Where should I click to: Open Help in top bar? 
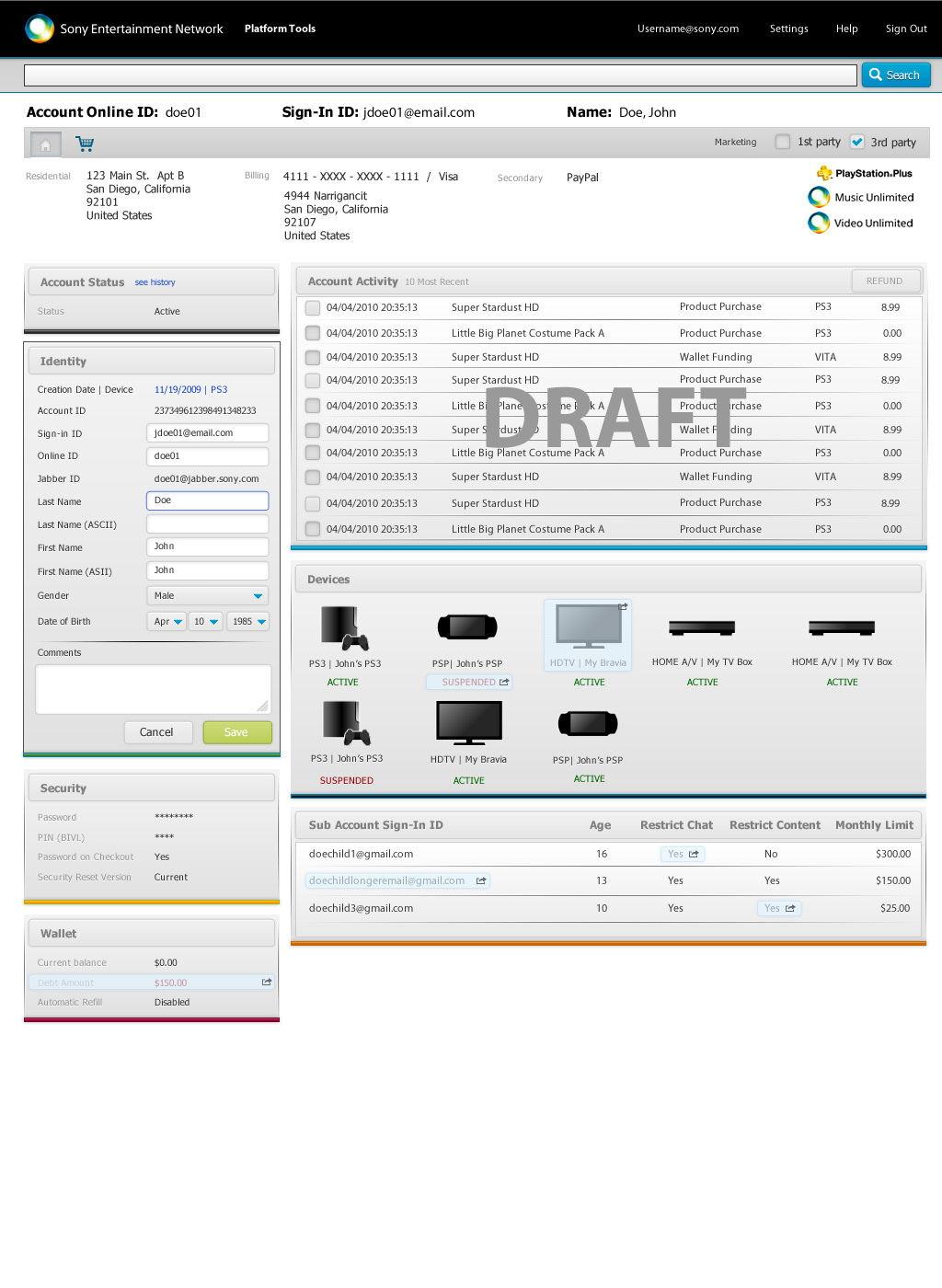[x=846, y=29]
